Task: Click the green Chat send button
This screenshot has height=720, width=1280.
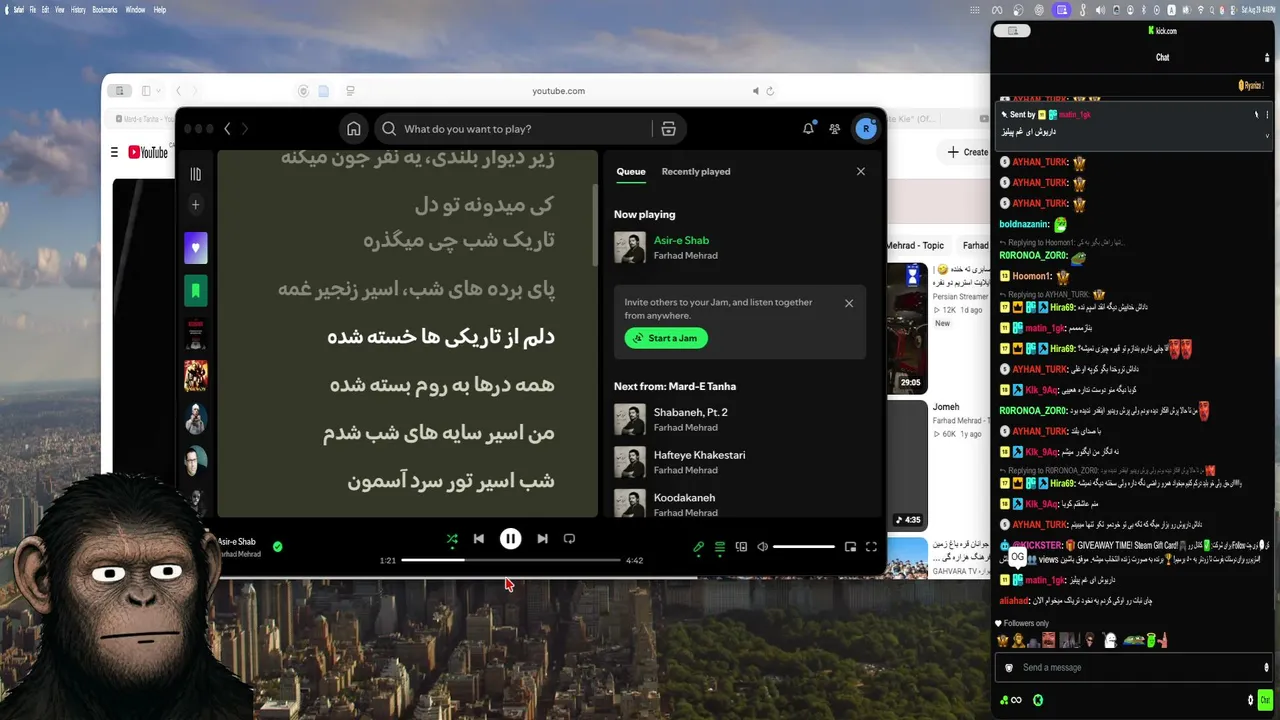Action: click(1266, 700)
